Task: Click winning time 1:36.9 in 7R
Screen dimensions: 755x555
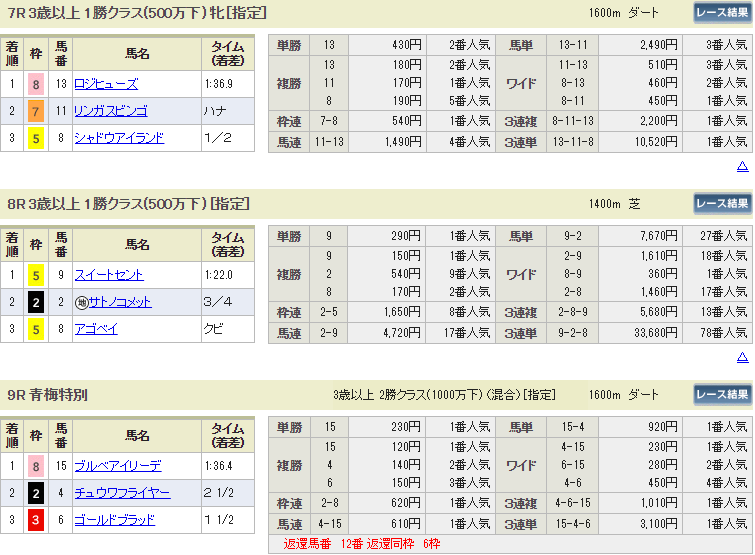Action: pyautogui.click(x=219, y=84)
